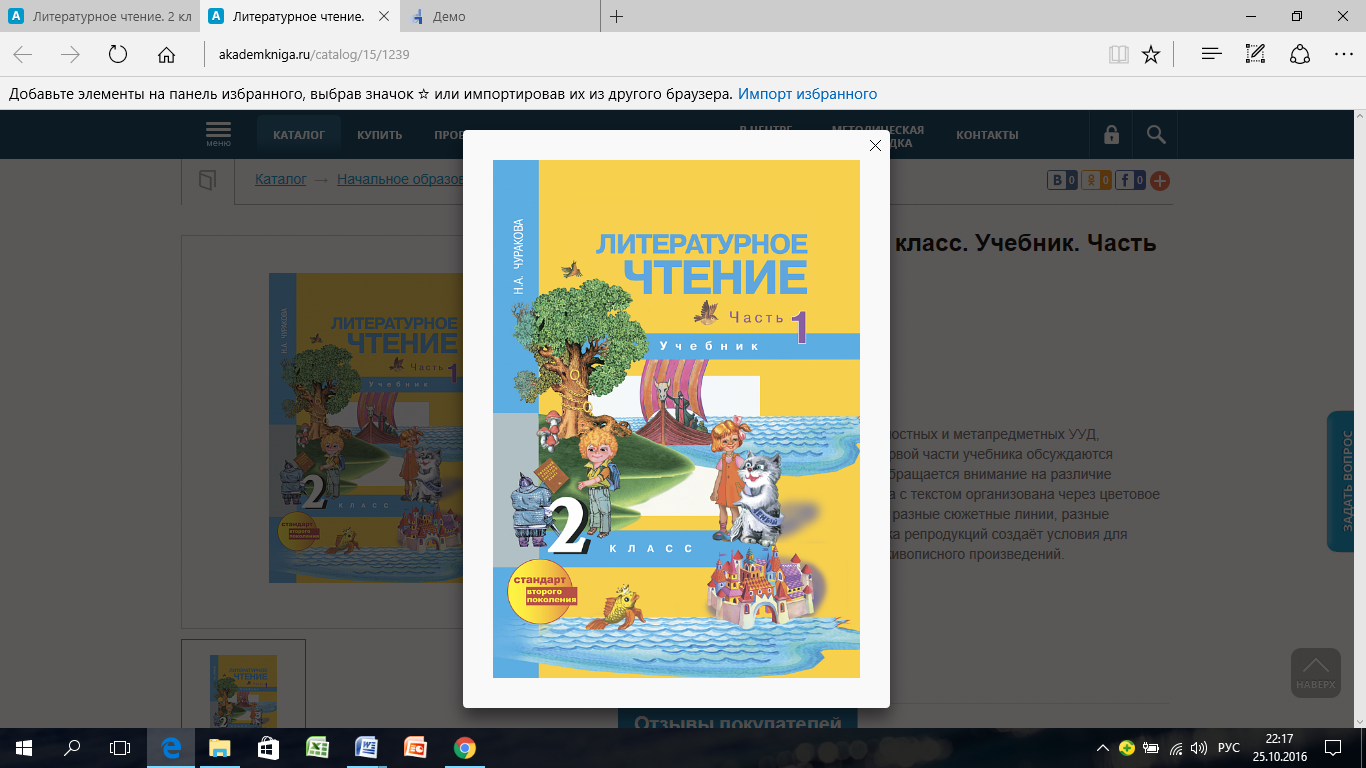The image size is (1366, 768).
Task: Open Word from taskbar
Action: 367,748
